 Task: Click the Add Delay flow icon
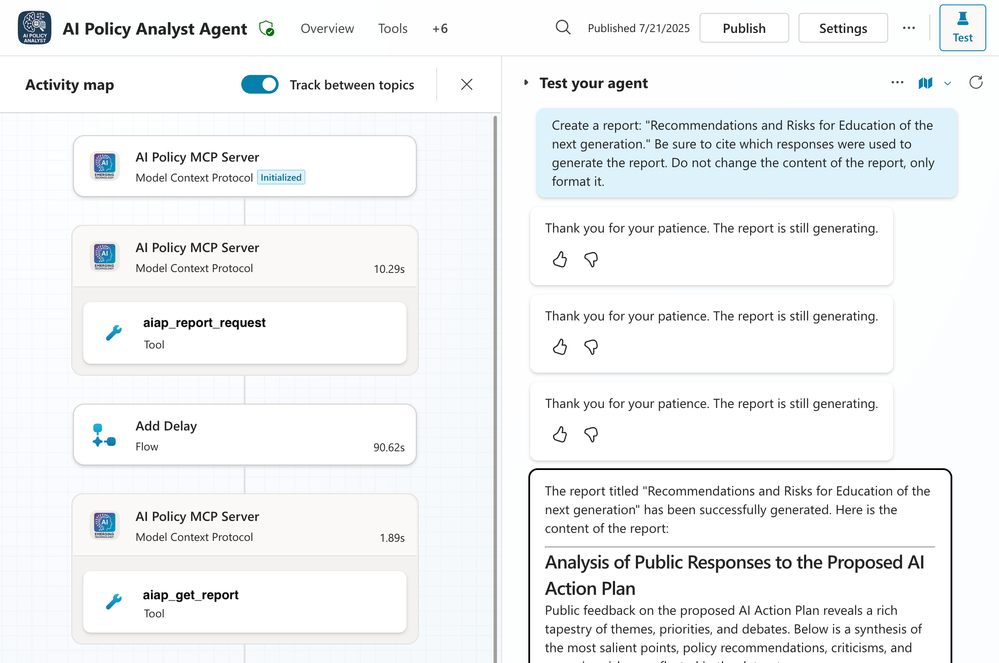[104, 435]
